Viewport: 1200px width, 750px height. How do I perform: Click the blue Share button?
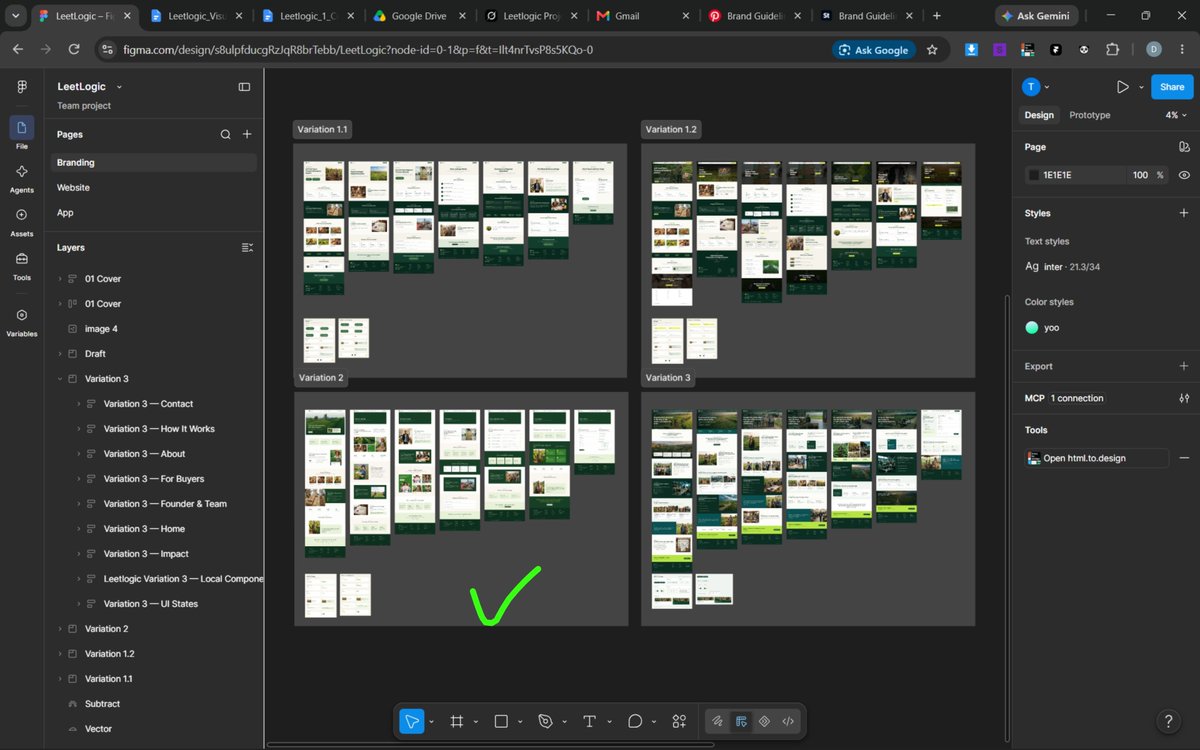pos(1172,87)
